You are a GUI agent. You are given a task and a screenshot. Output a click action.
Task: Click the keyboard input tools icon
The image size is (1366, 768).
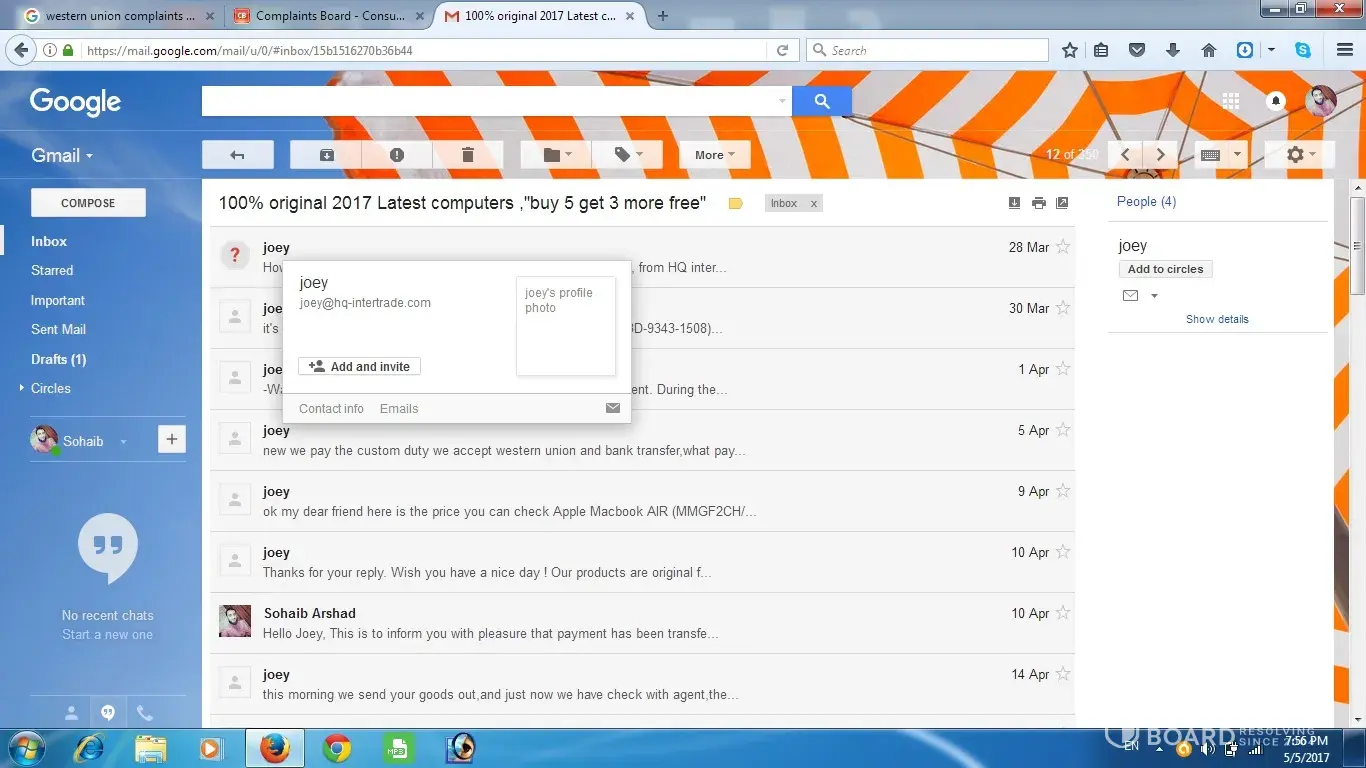tap(1210, 155)
